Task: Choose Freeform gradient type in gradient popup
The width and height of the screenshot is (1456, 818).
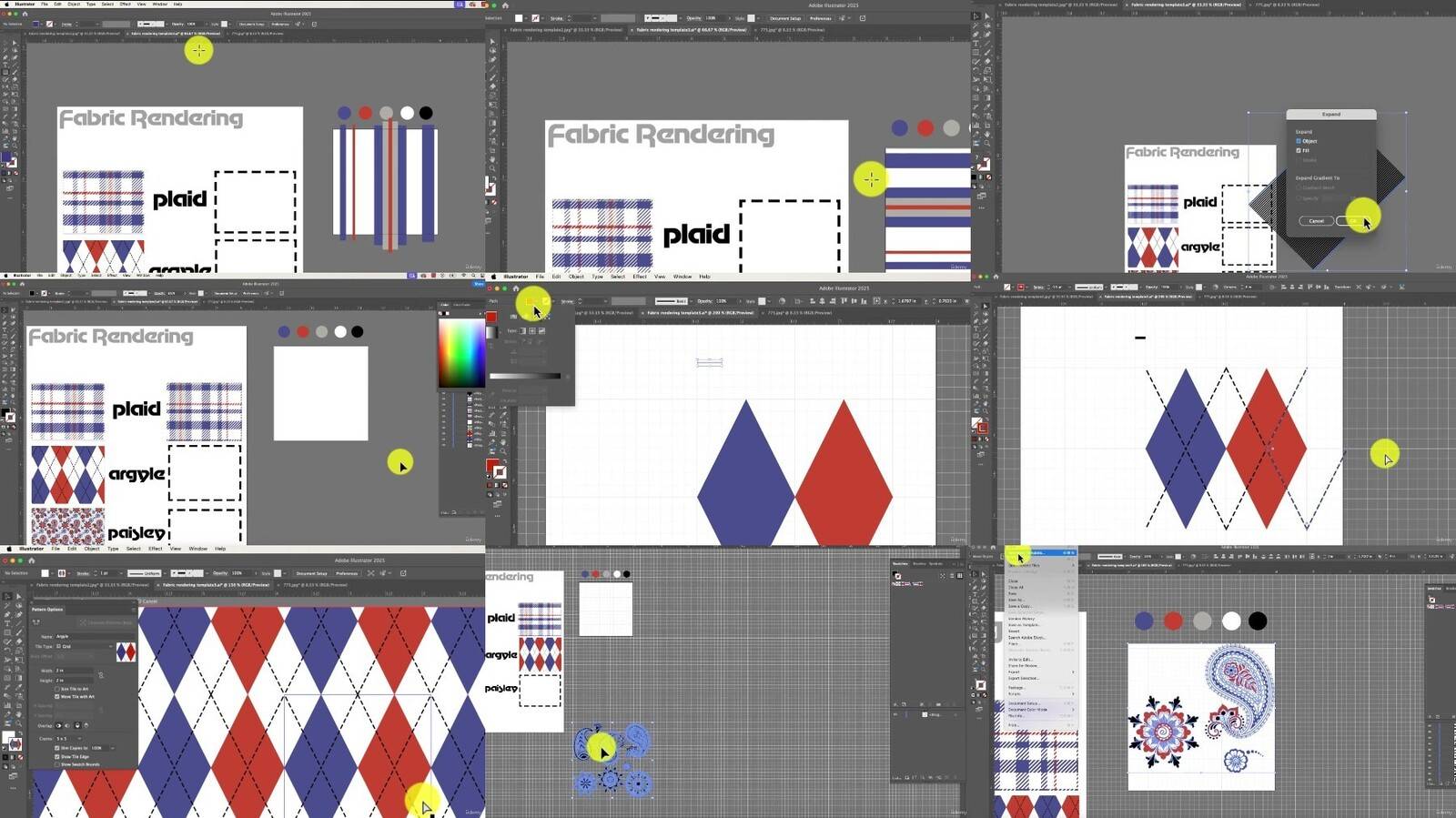Action: click(x=541, y=331)
